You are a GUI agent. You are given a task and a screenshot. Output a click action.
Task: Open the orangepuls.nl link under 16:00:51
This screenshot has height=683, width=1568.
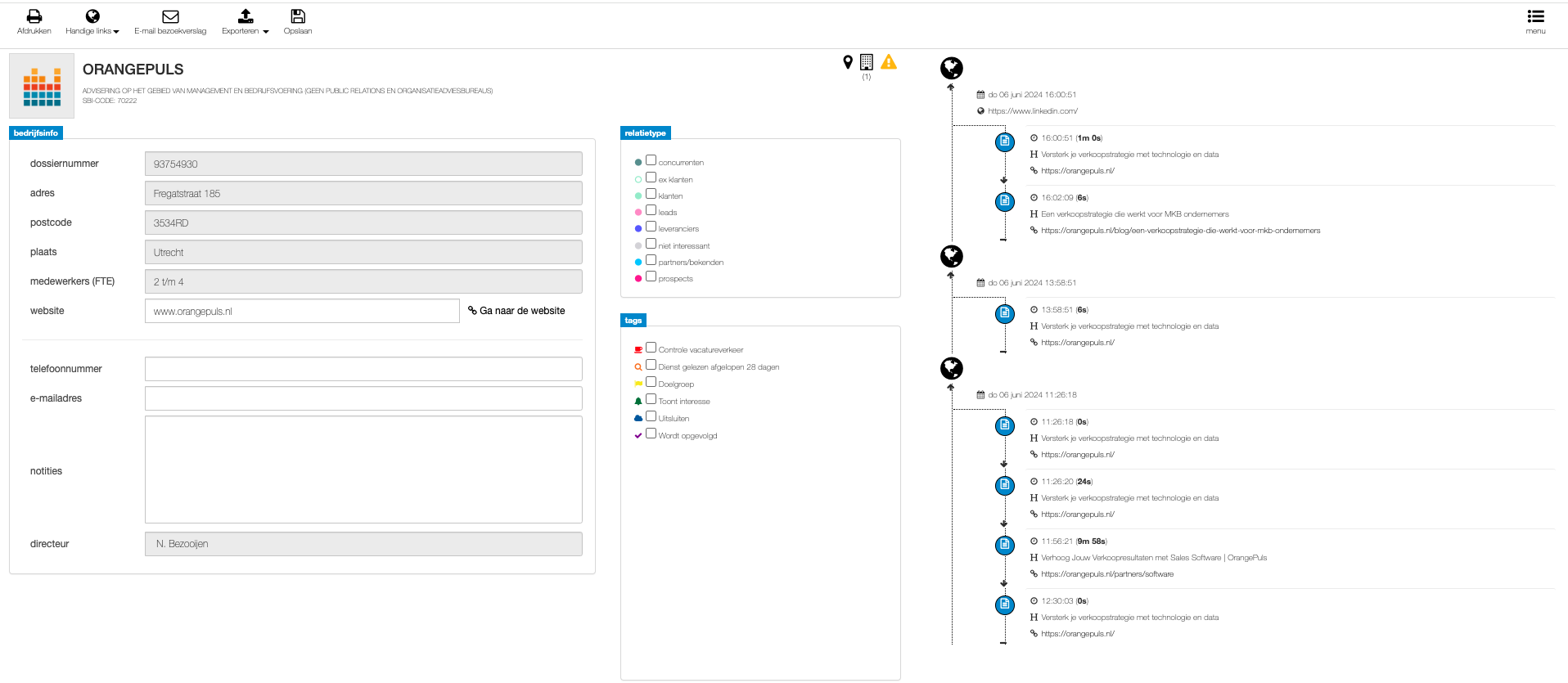click(1078, 171)
